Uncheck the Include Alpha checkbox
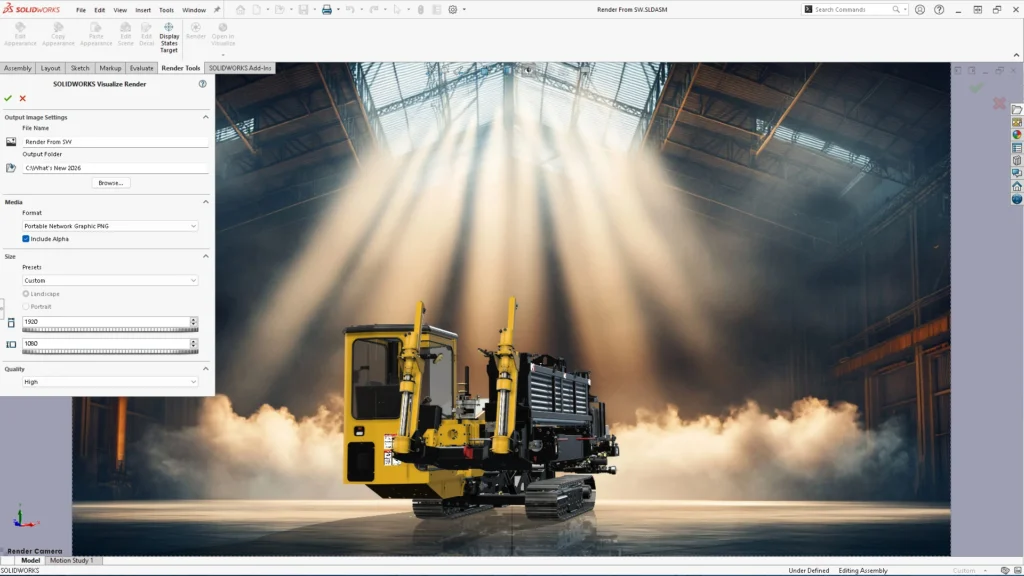The width and height of the screenshot is (1024, 576). (25, 241)
